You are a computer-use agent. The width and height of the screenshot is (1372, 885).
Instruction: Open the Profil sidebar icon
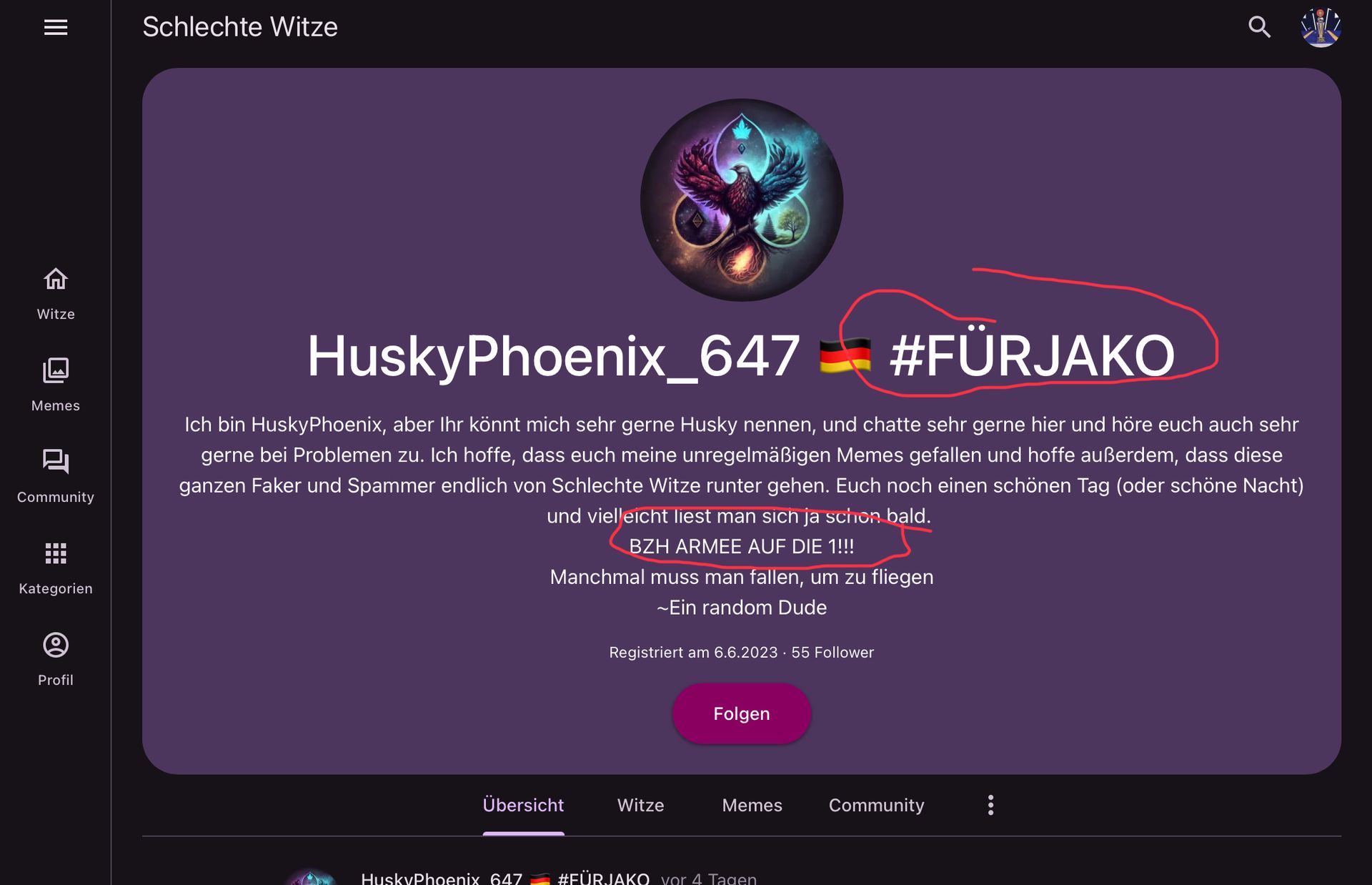click(56, 645)
